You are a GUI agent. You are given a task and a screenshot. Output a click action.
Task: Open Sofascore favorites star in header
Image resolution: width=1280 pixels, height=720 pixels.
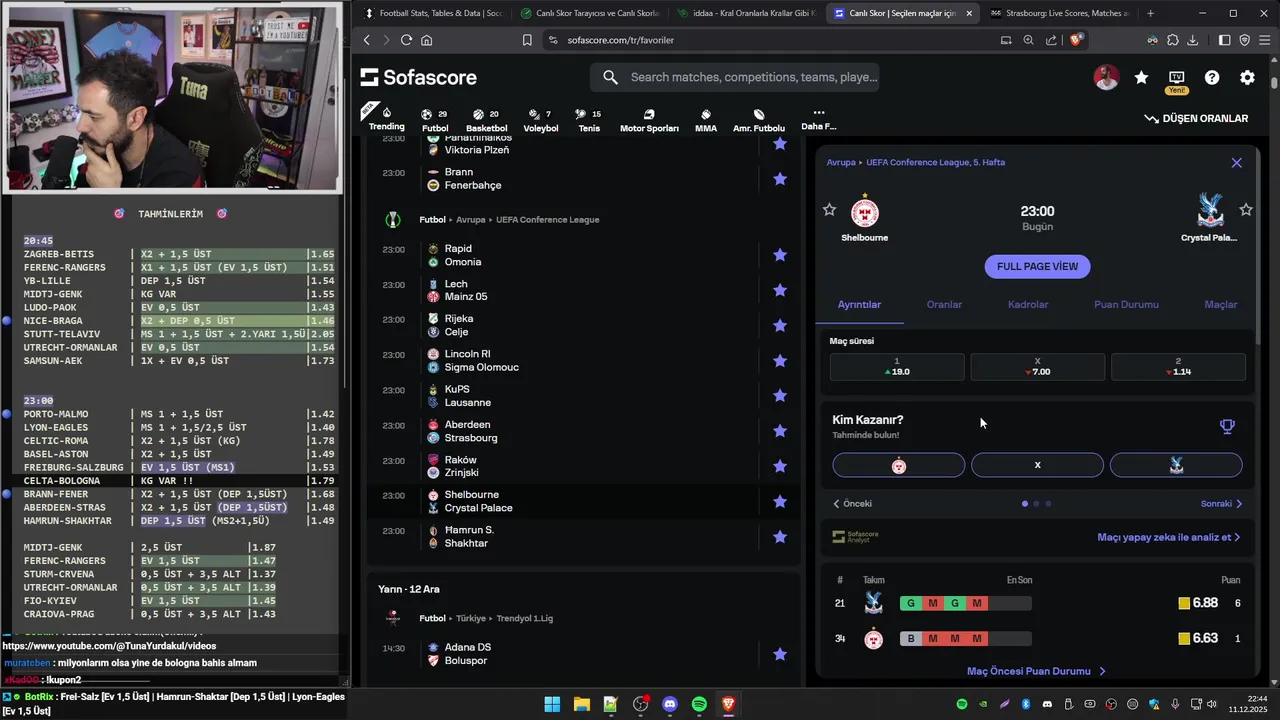pos(1141,78)
